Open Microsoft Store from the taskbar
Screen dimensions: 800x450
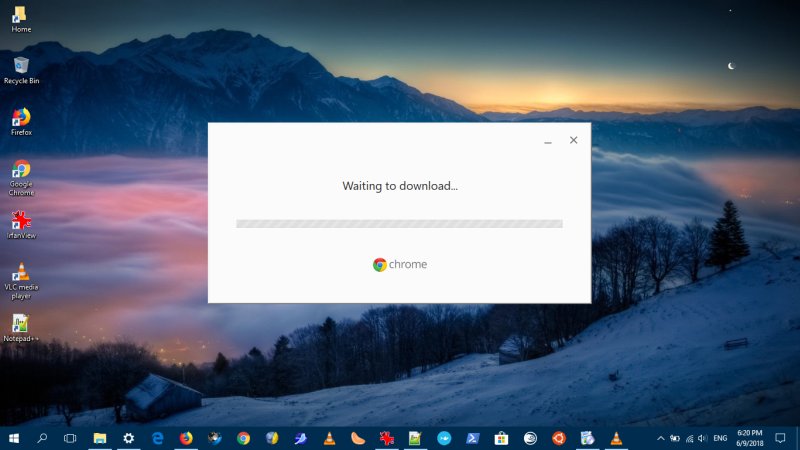pos(501,438)
